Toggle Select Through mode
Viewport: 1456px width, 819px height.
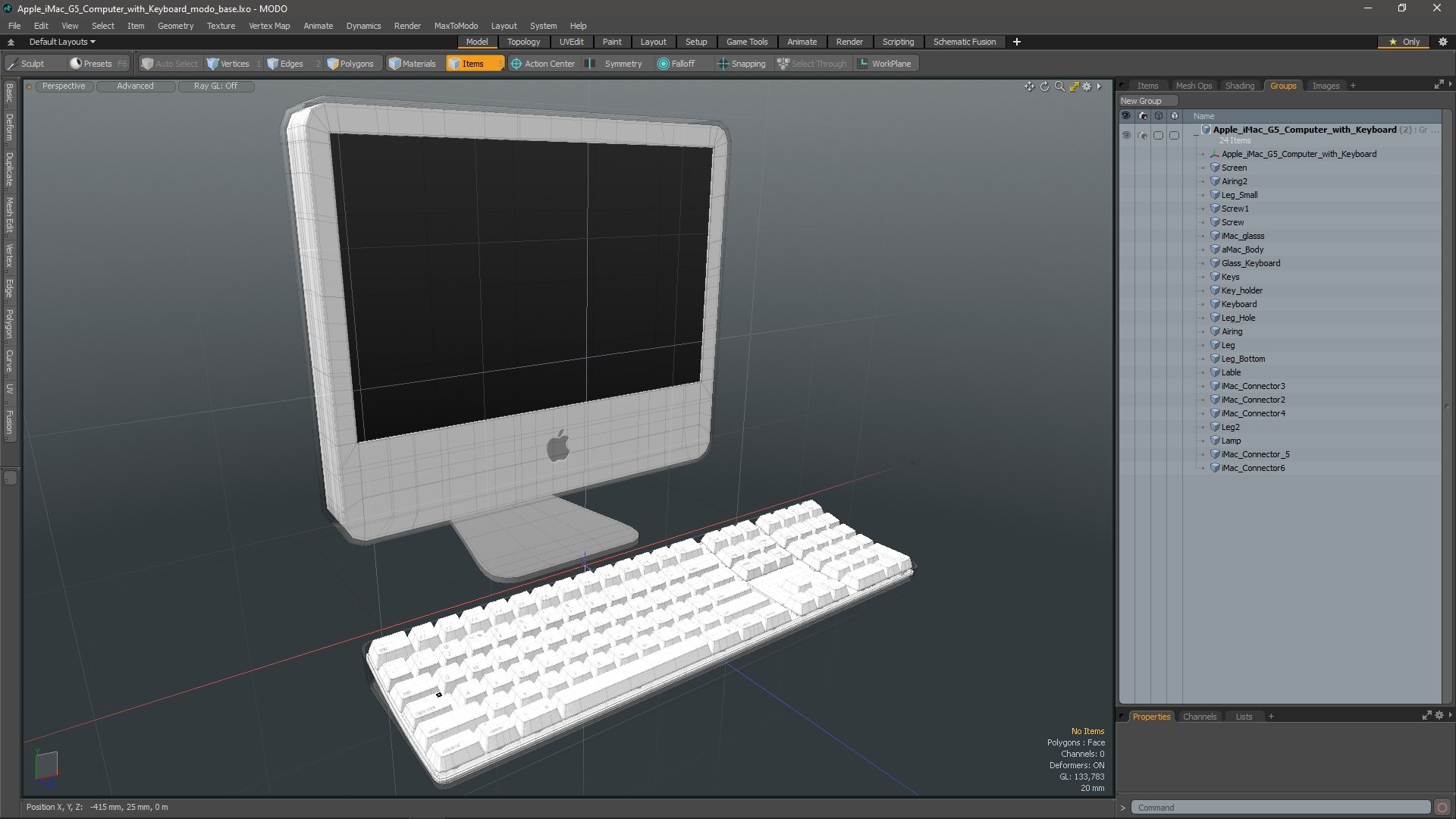(812, 64)
